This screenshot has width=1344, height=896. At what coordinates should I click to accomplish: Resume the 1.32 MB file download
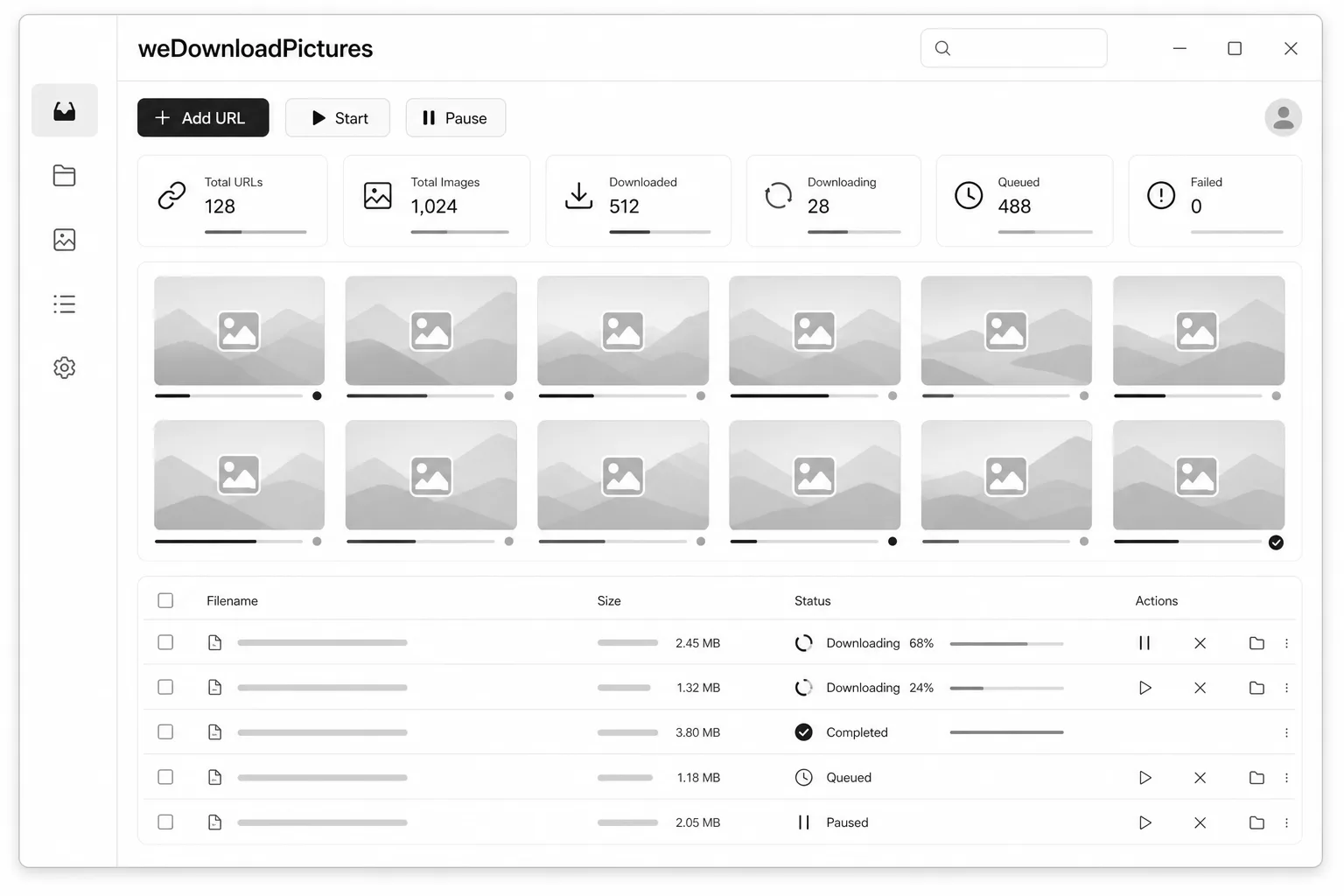(1144, 688)
